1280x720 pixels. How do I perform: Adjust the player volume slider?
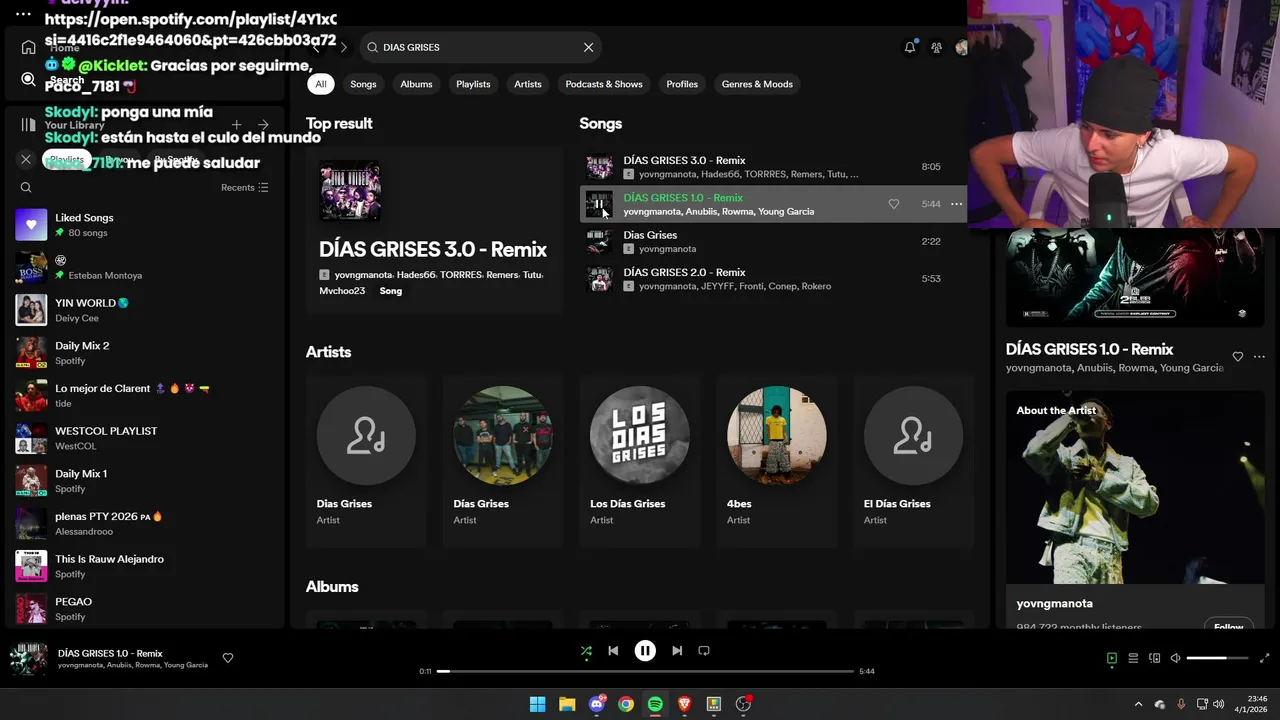(1217, 658)
